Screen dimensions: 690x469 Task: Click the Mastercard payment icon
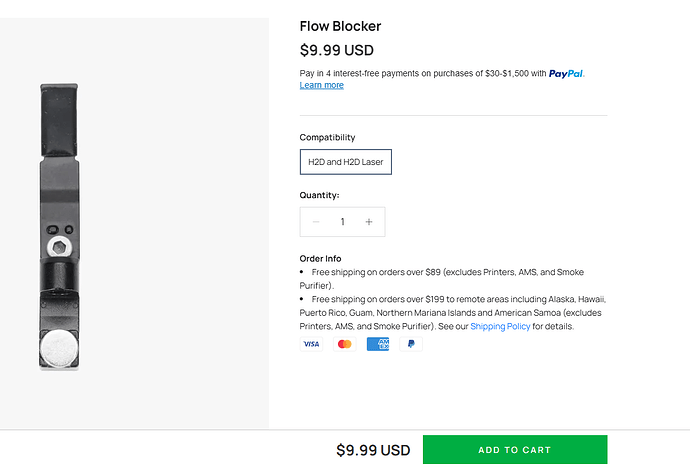tap(345, 344)
